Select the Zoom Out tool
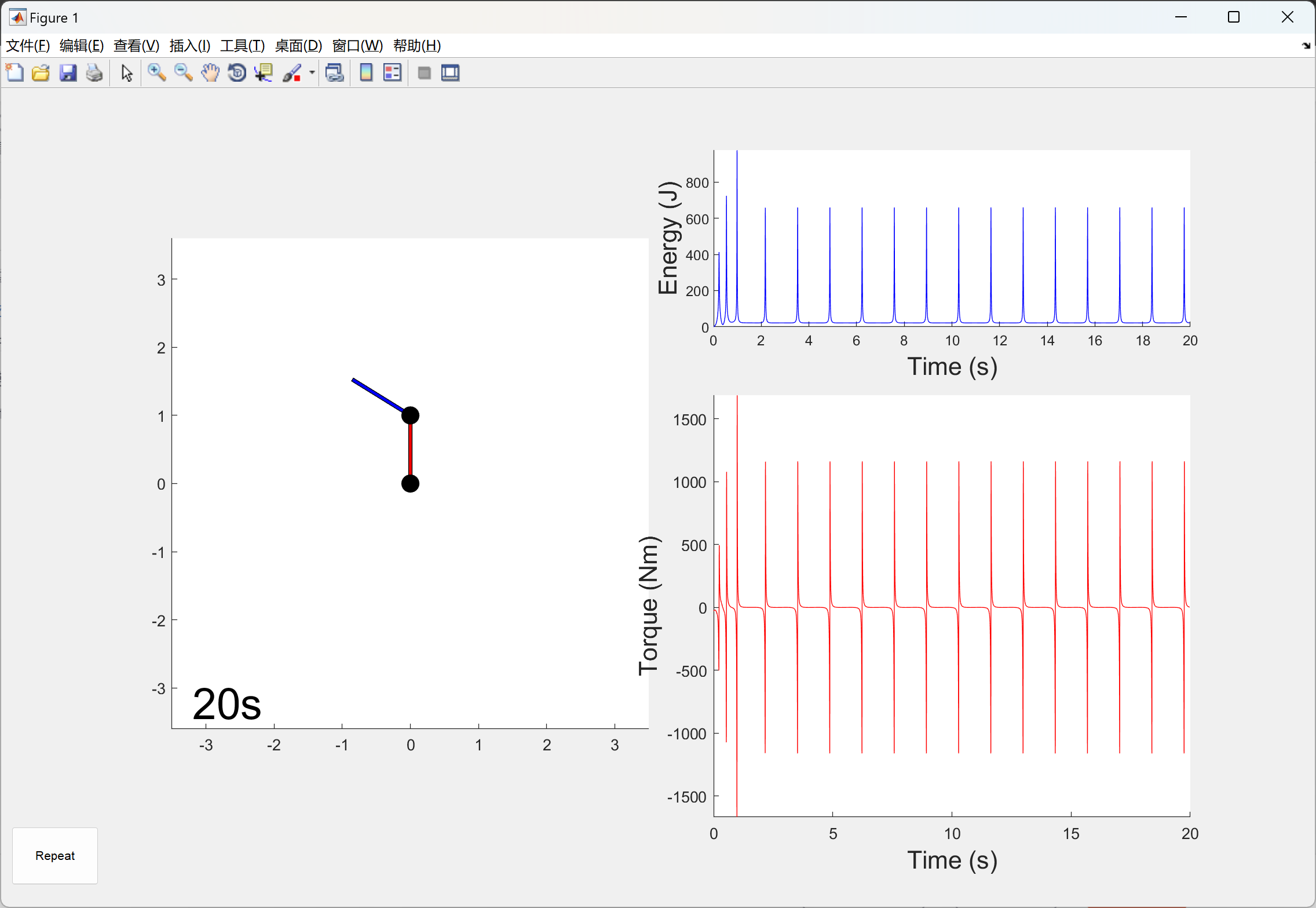Screen dimensions: 1316x908 [183, 73]
